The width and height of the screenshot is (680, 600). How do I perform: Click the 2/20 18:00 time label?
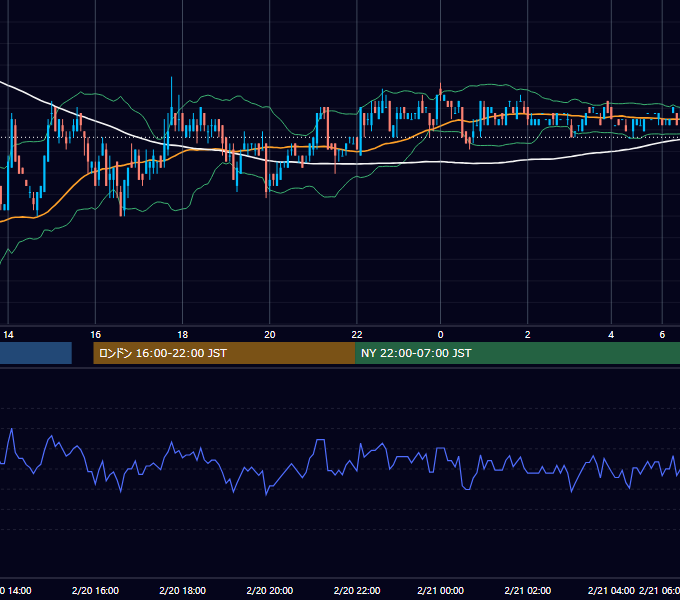point(183,590)
